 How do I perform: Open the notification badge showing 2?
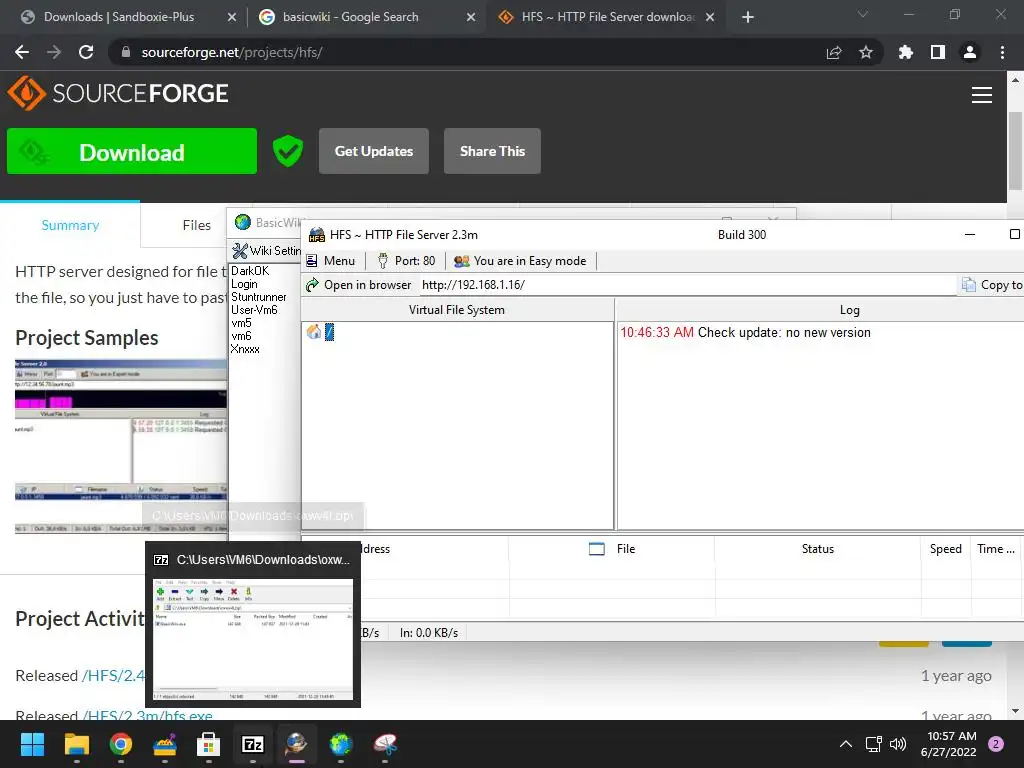coord(996,744)
